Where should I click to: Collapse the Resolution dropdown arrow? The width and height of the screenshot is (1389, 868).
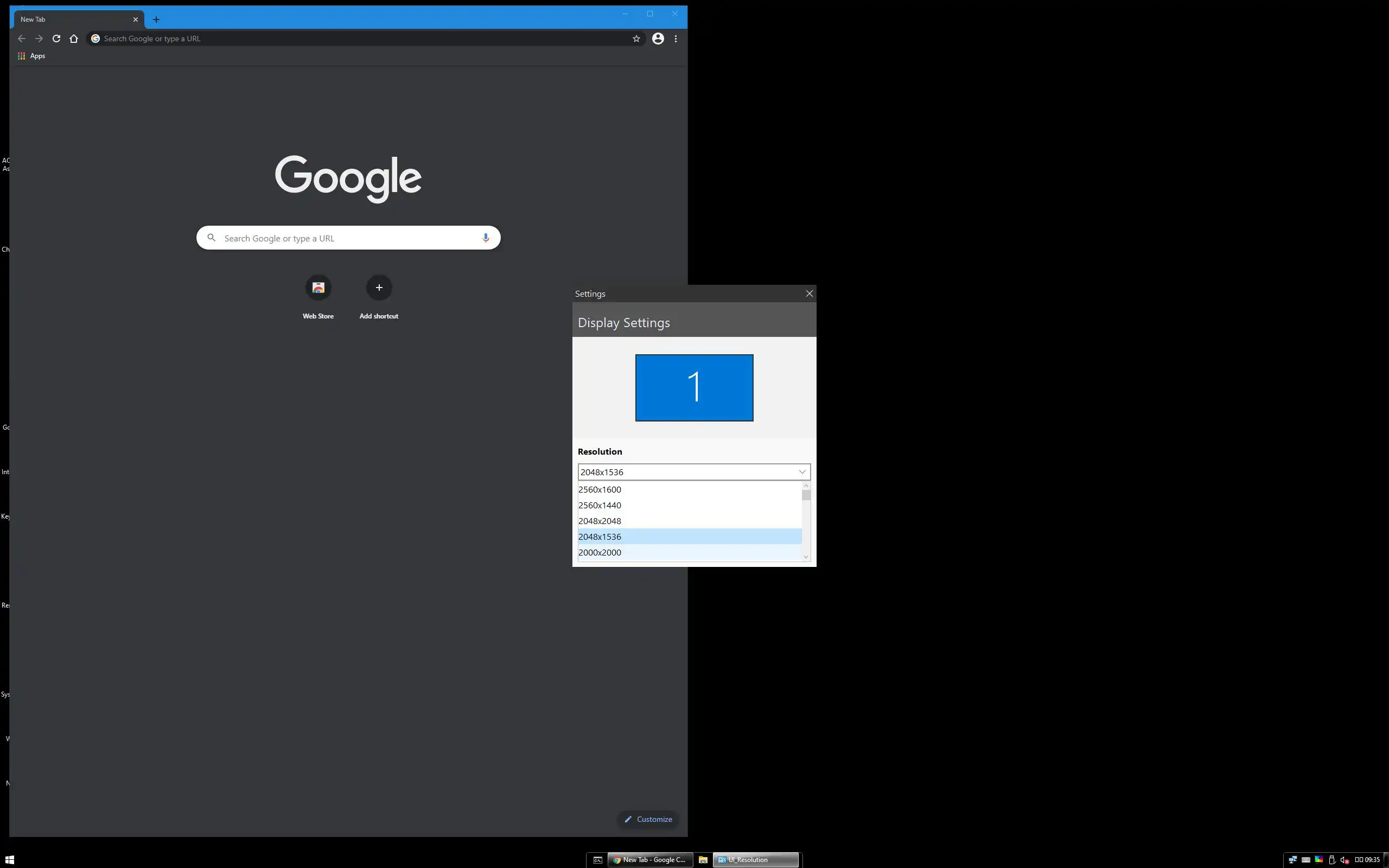(802, 472)
